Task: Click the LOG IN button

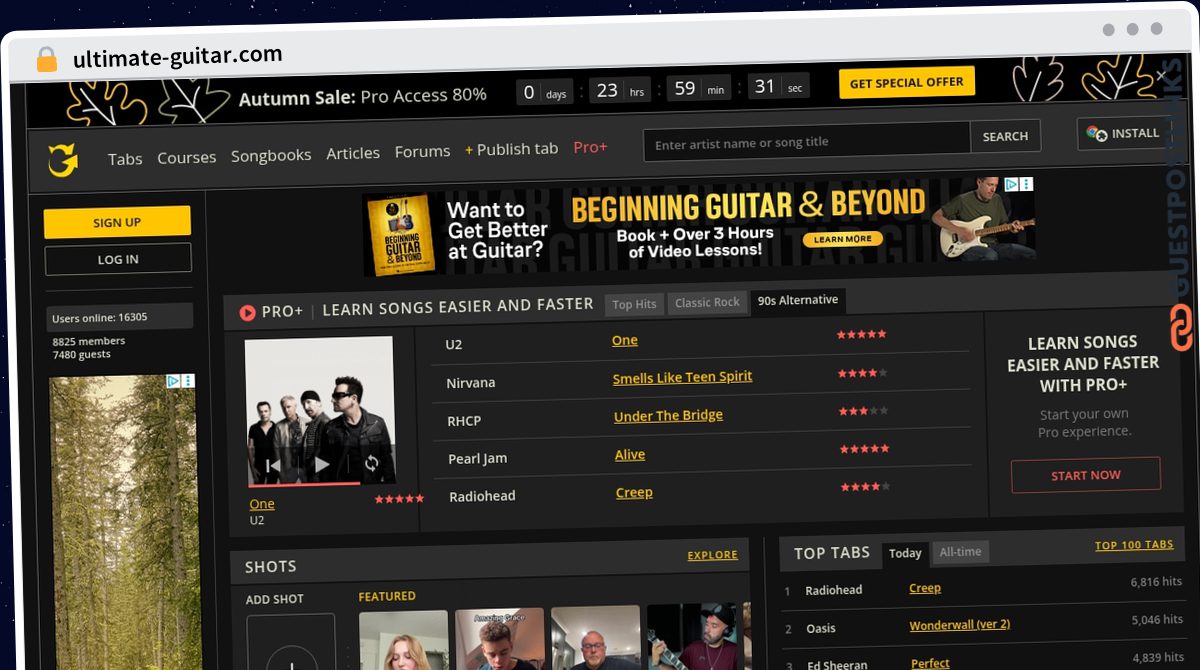Action: (118, 259)
